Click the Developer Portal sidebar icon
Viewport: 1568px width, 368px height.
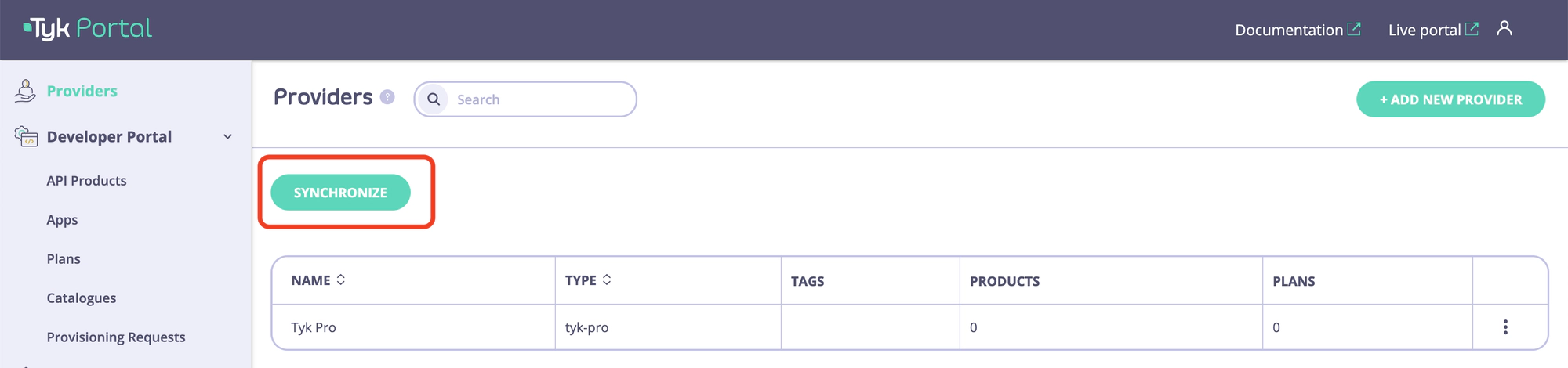pyautogui.click(x=26, y=136)
